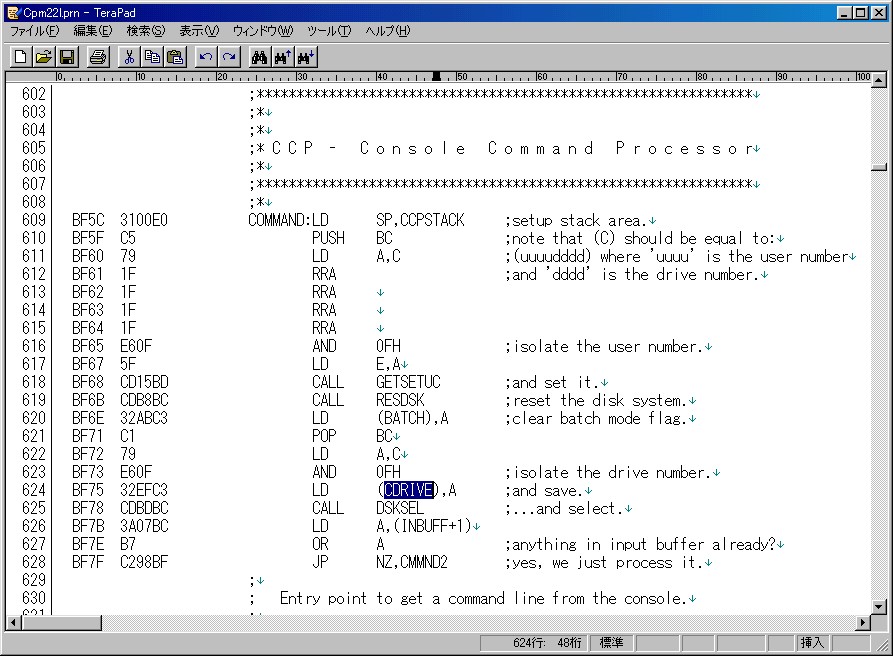Click the COMMAND: label on line 609
This screenshot has height=656, width=893.
click(280, 220)
